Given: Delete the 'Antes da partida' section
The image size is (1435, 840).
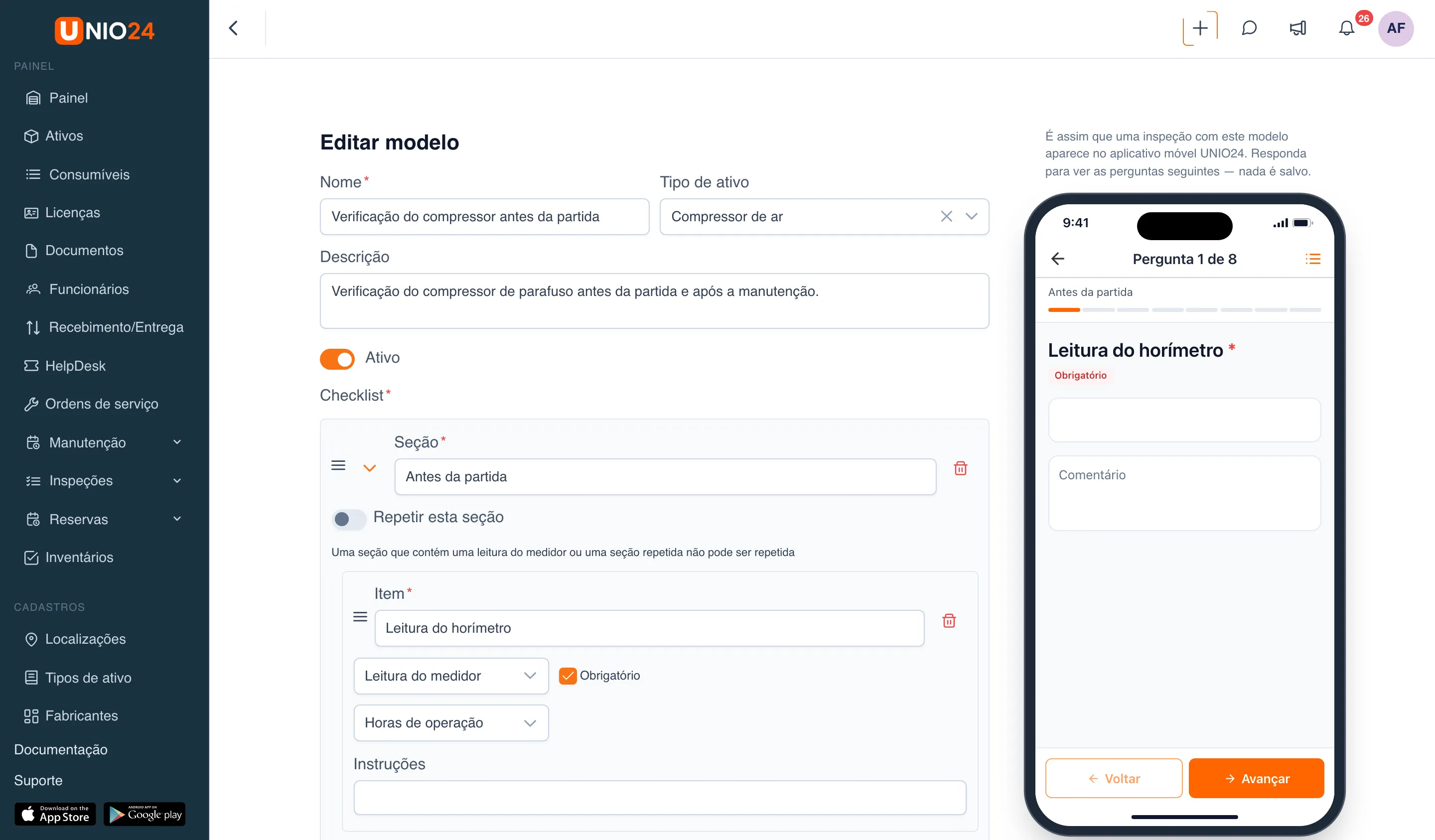Looking at the screenshot, I should coord(961,468).
